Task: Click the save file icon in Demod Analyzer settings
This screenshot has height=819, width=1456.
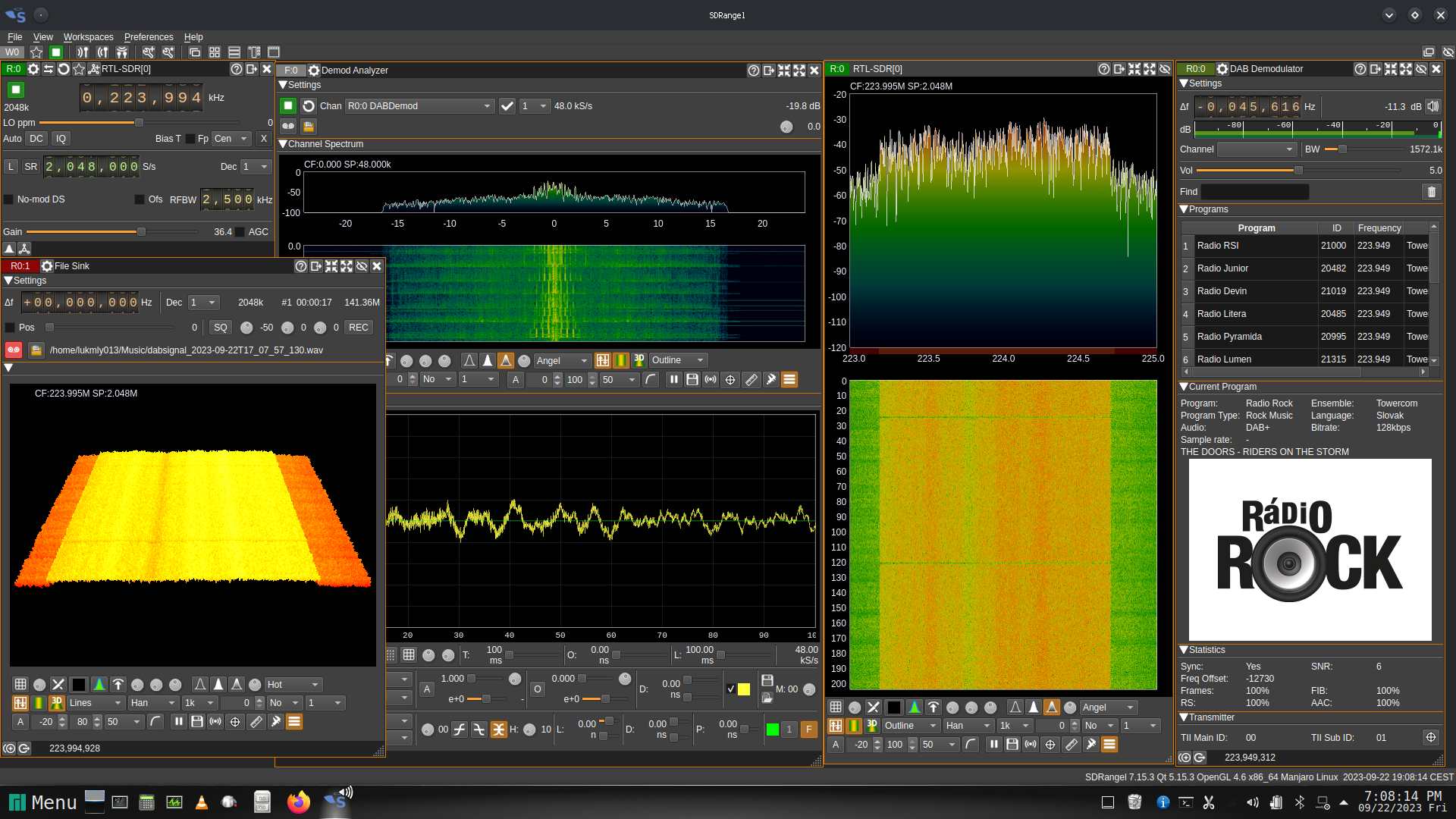Action: coord(309,127)
